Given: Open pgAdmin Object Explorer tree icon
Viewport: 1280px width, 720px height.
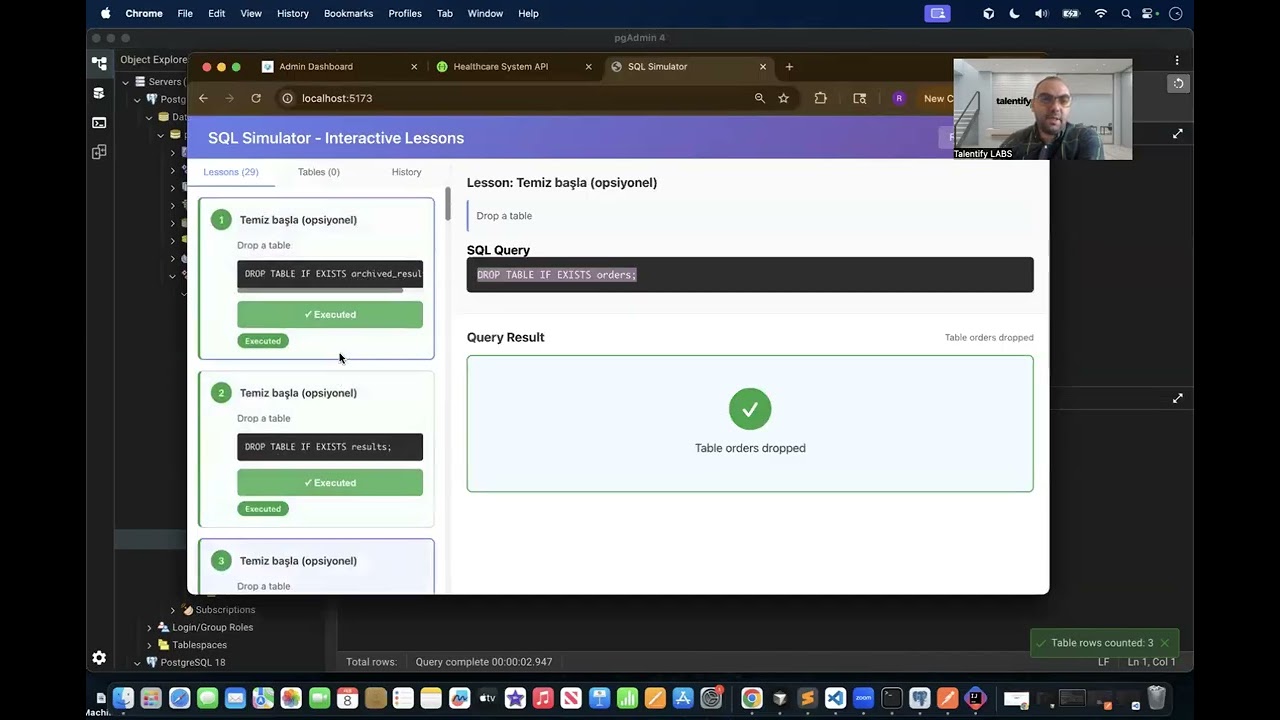Looking at the screenshot, I should (99, 63).
